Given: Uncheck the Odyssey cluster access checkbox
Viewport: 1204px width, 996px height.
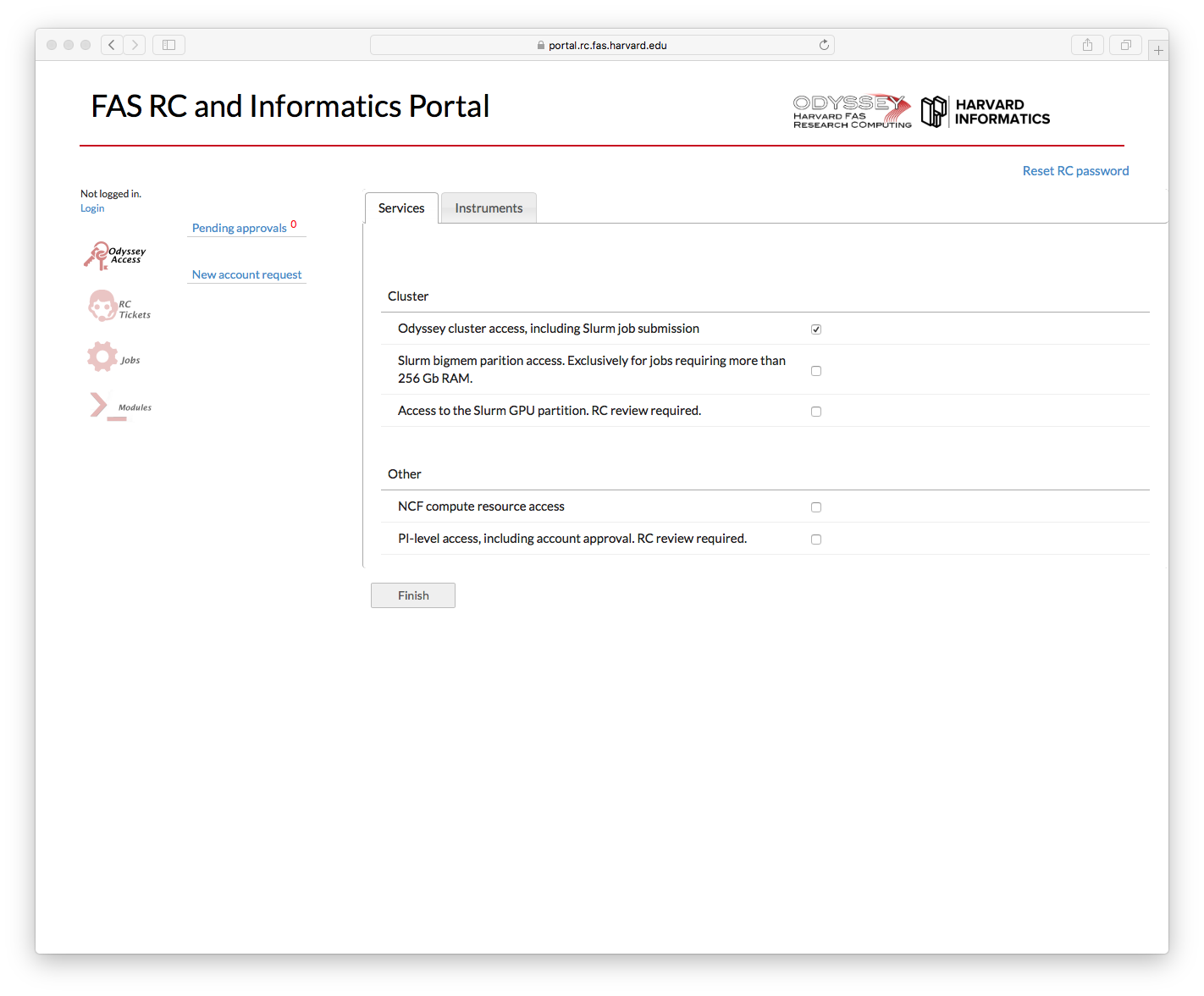Looking at the screenshot, I should coord(816,329).
